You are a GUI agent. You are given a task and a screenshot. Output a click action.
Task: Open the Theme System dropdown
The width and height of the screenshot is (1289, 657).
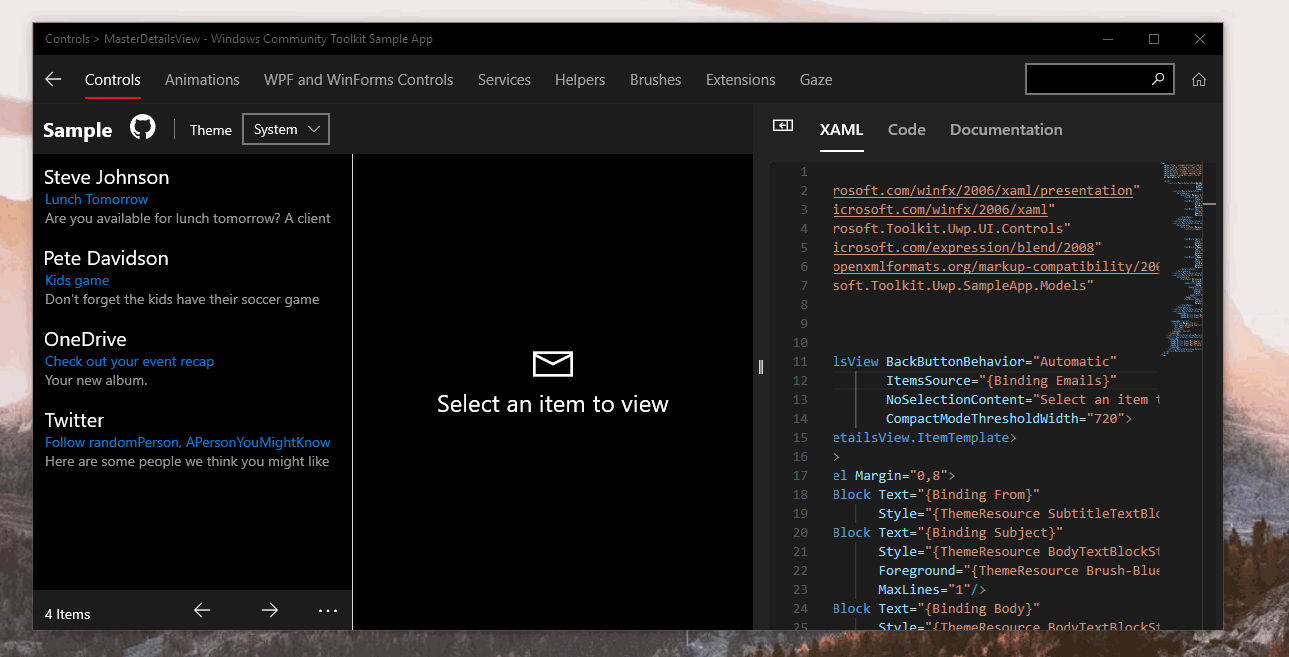click(x=286, y=129)
